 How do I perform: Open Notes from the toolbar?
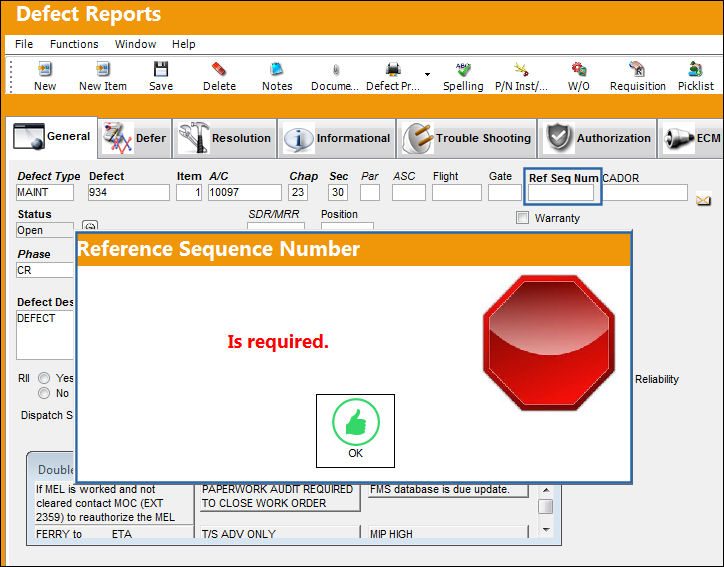[277, 76]
